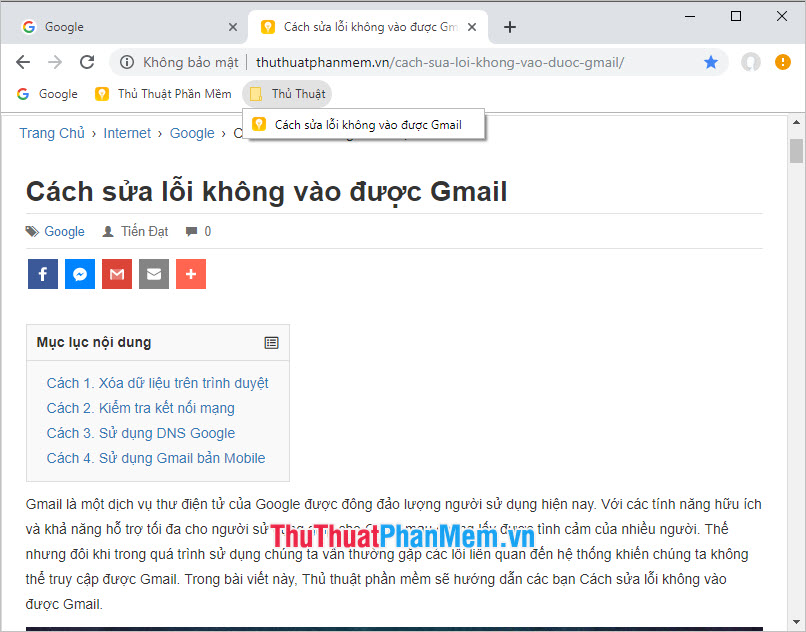Image resolution: width=806 pixels, height=632 pixels.
Task: Reload the current page
Action: [87, 62]
